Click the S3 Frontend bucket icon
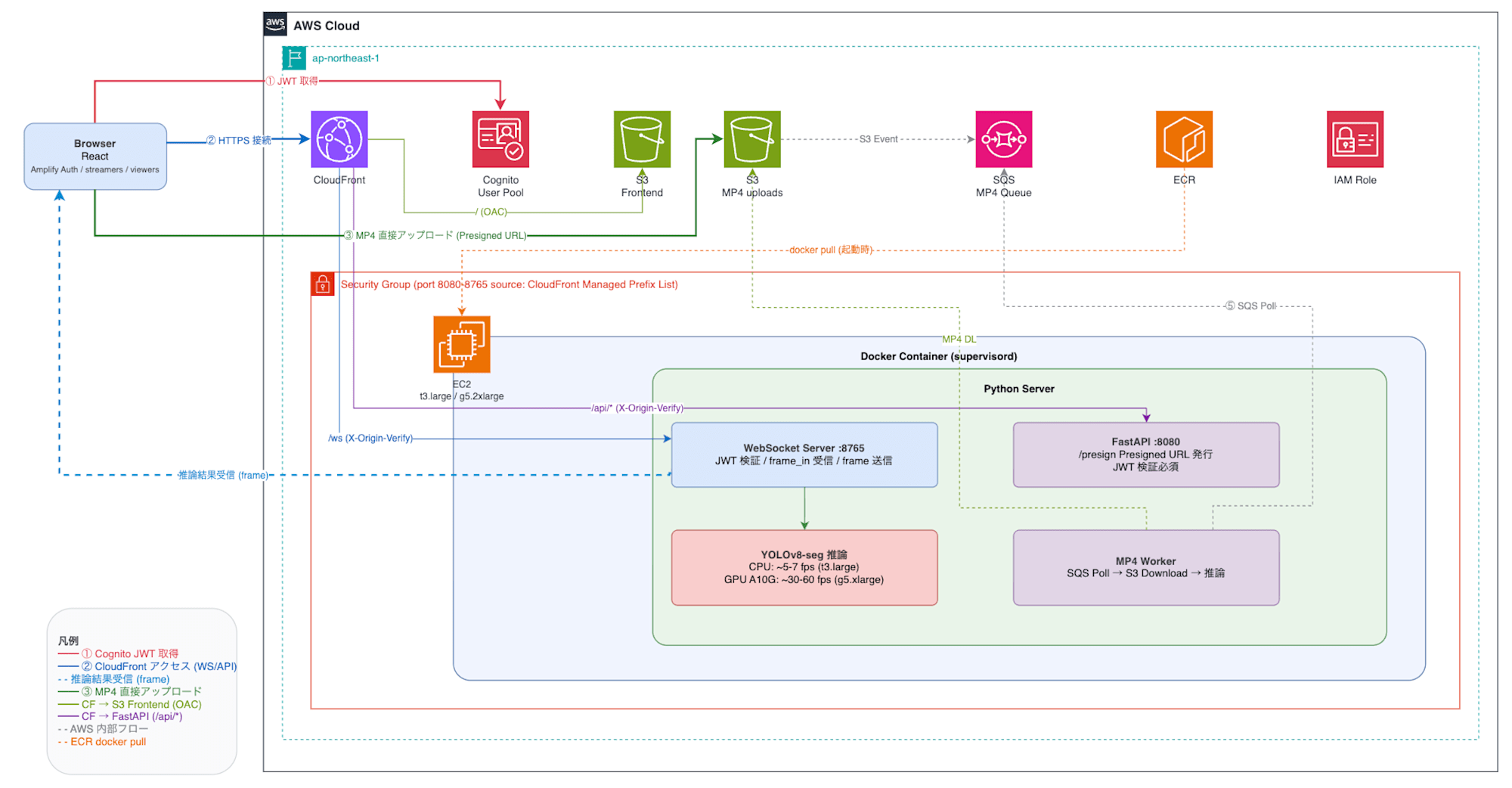 pyautogui.click(x=642, y=139)
